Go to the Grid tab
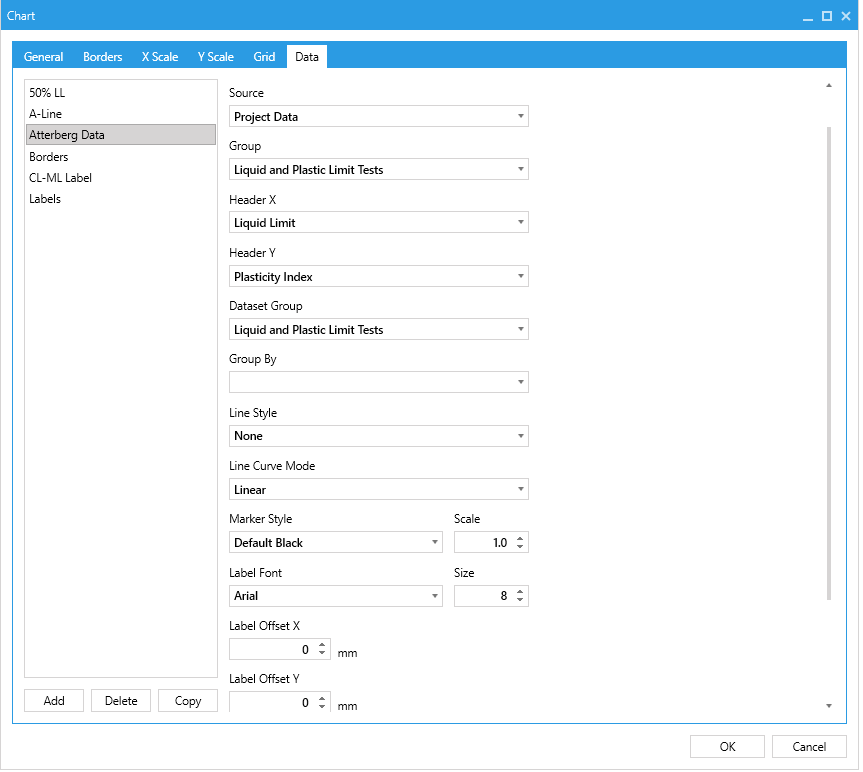This screenshot has width=863, height=772. click(x=264, y=57)
